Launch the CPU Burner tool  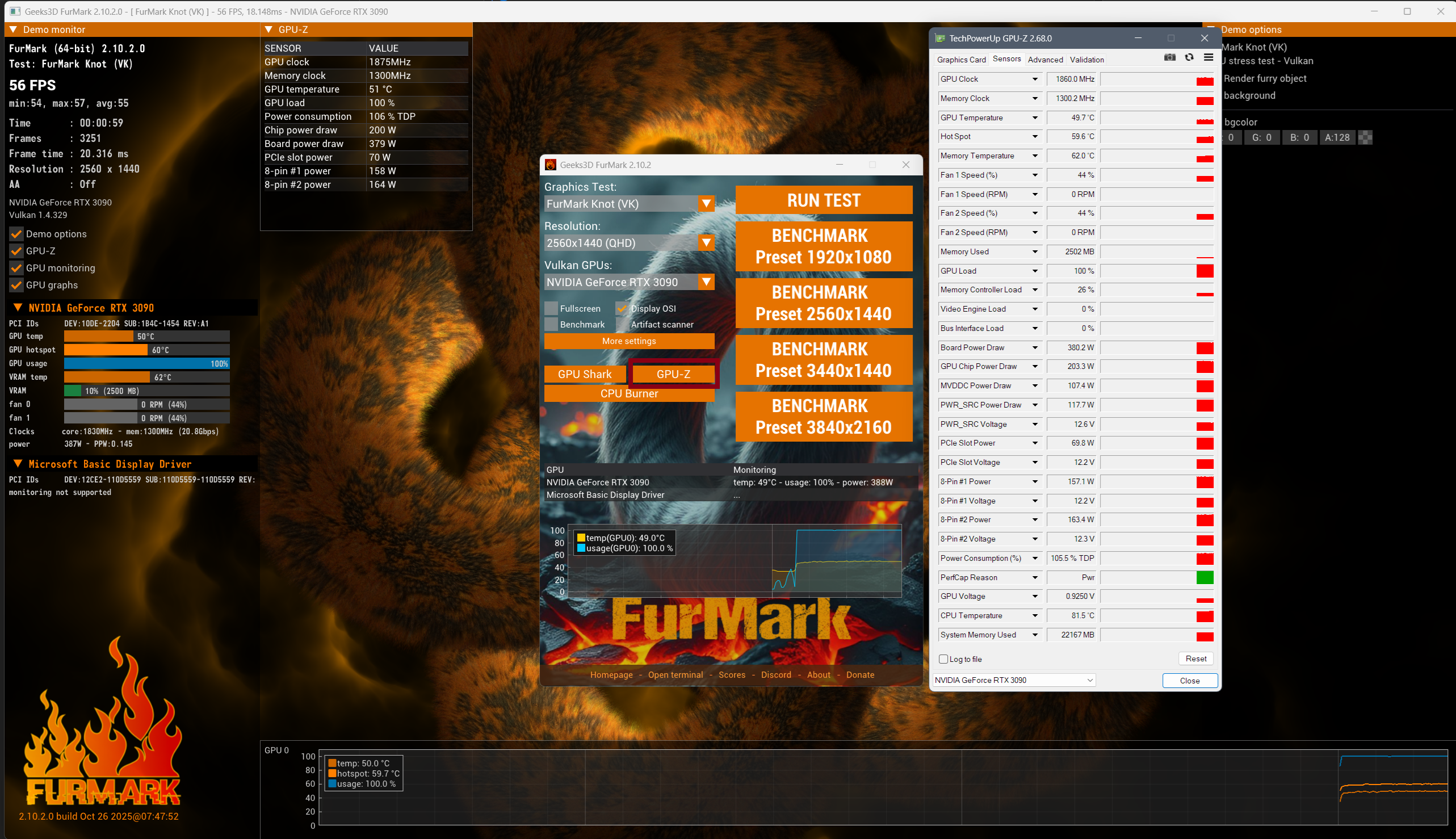pyautogui.click(x=629, y=393)
